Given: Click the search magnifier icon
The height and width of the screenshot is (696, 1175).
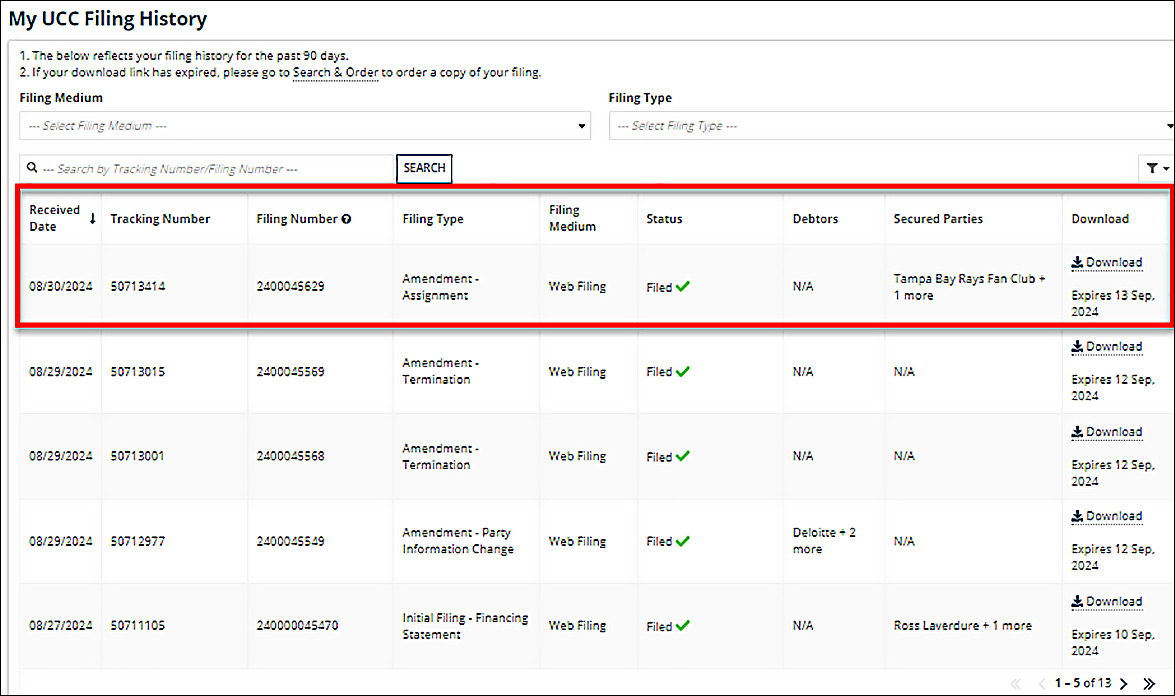Looking at the screenshot, I should [32, 169].
